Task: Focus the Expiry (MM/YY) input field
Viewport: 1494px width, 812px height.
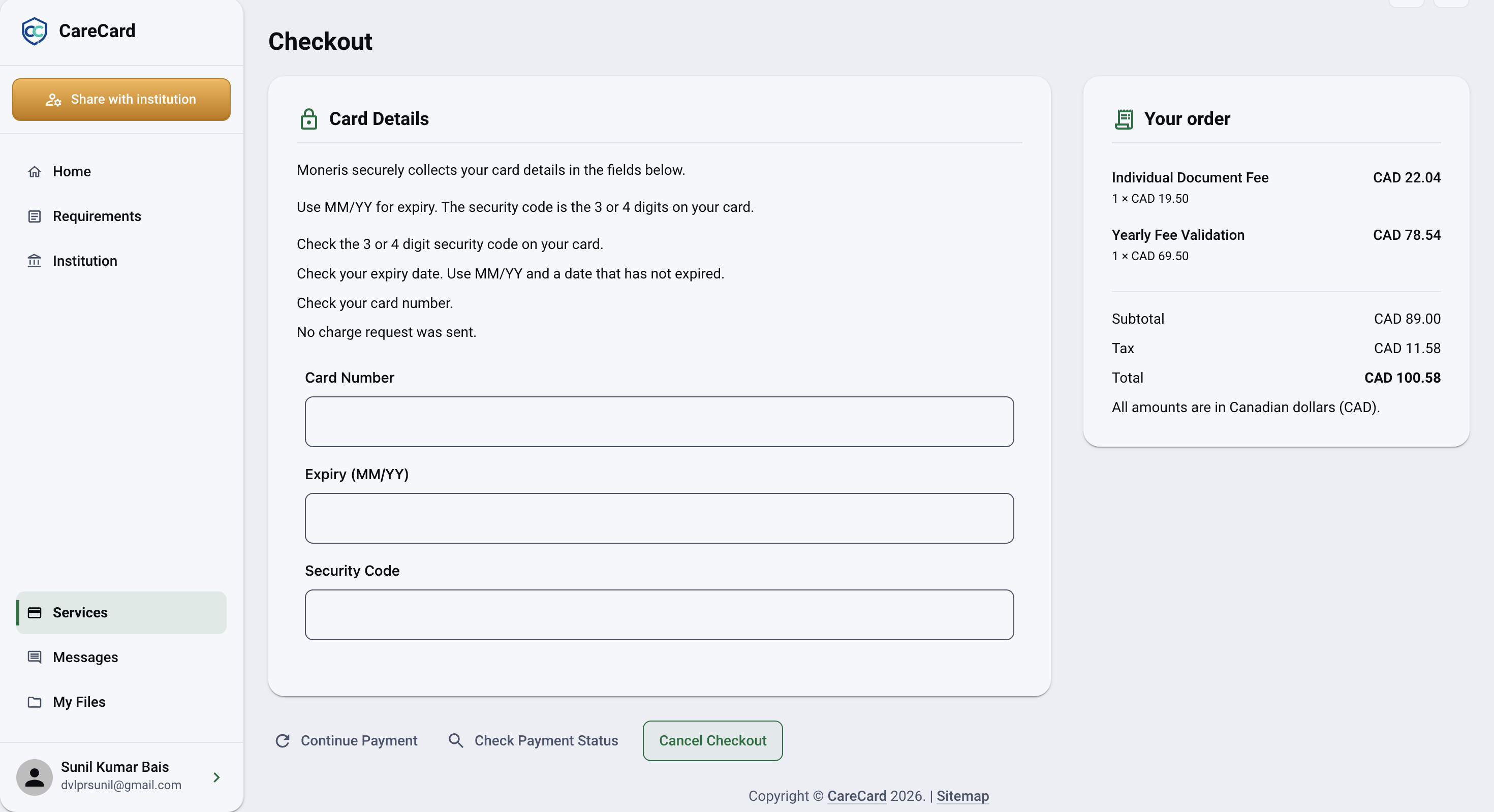Action: coord(659,518)
